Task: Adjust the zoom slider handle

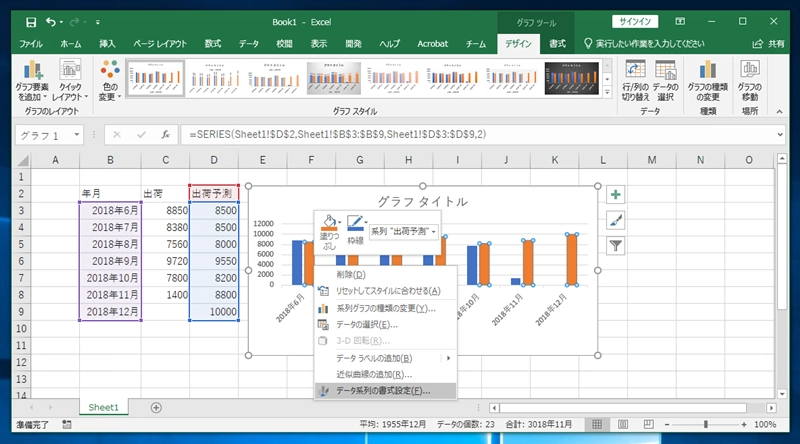Action: (x=706, y=424)
